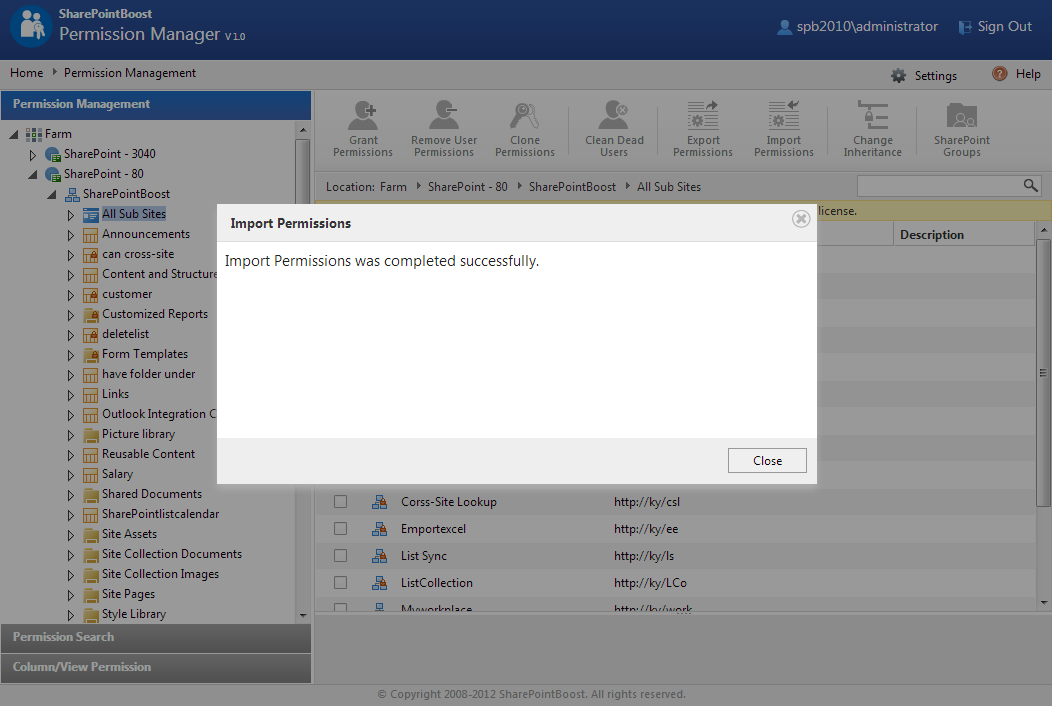Viewport: 1052px width, 706px height.
Task: Check the Corss-Site Lookup row checkbox
Action: 341,501
